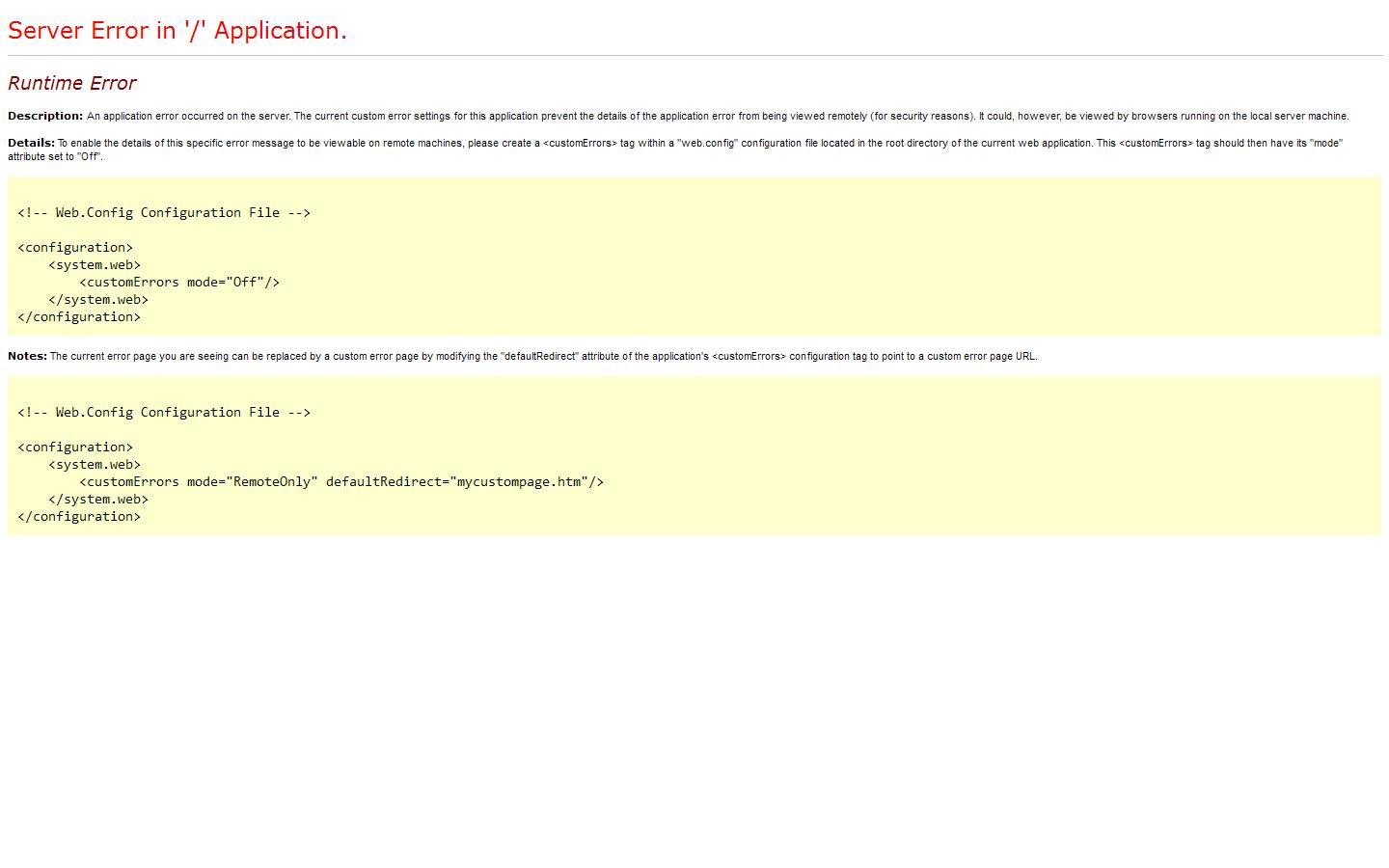Viewport: 1389px width, 868px height.
Task: Click the "mycustompage.htm" redirect value
Action: 518,482
